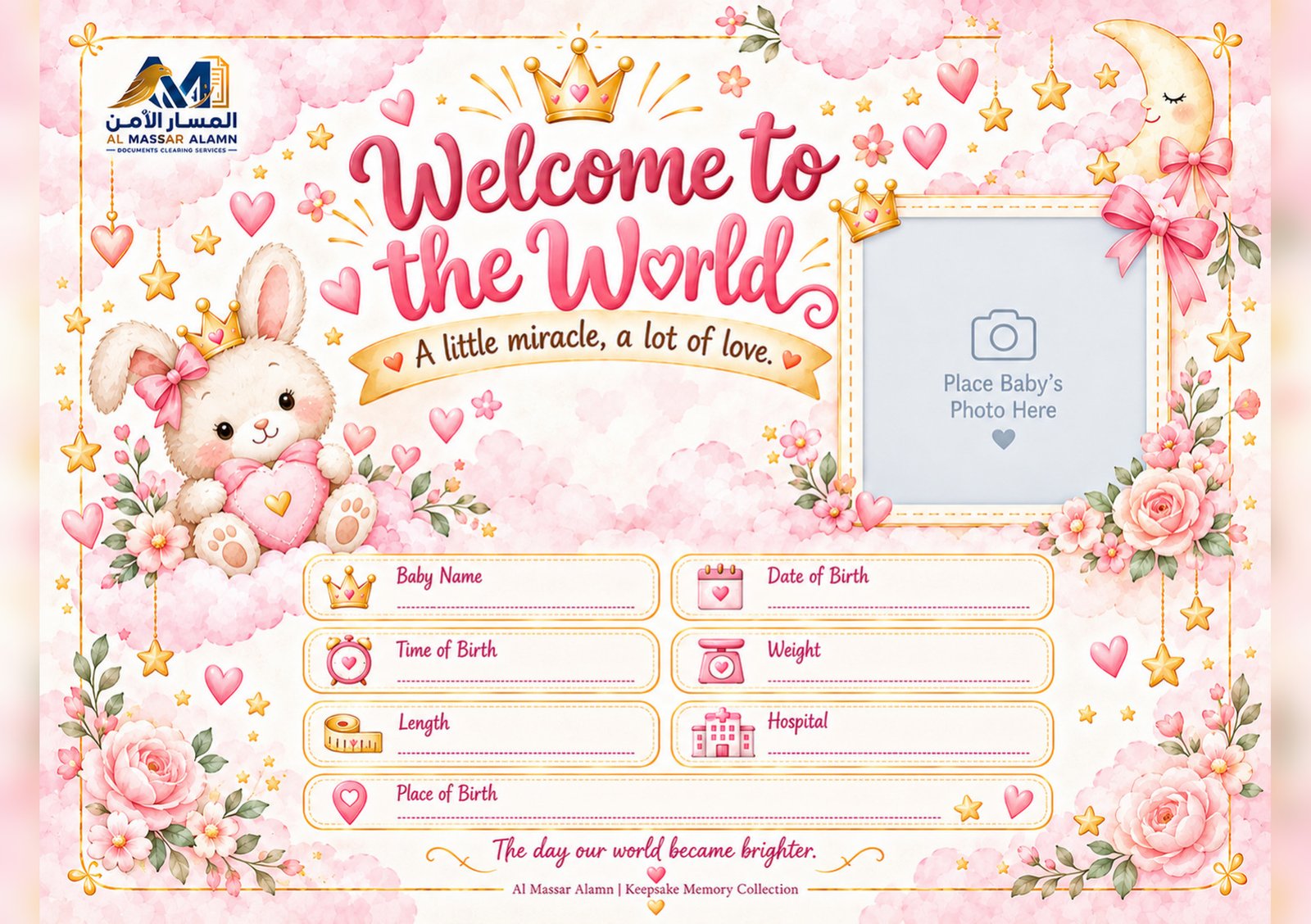Click 'Al Massar Alamn | Keepsake Memory Collection' footer
Screen dimensions: 1311x924
(x=655, y=889)
